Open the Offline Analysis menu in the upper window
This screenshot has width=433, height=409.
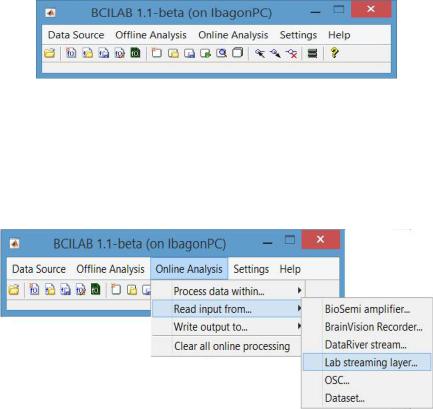151,35
